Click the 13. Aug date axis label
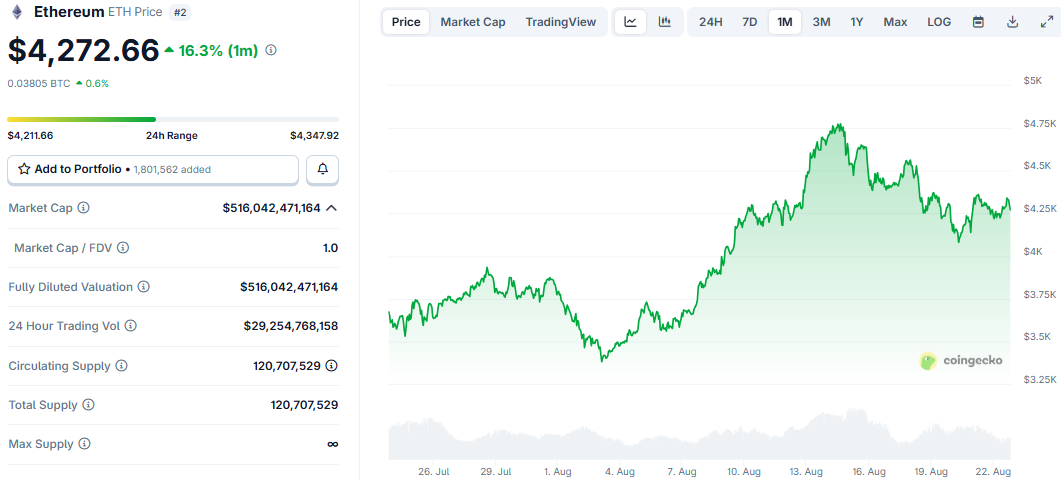Image resolution: width=1061 pixels, height=480 pixels. 806,471
